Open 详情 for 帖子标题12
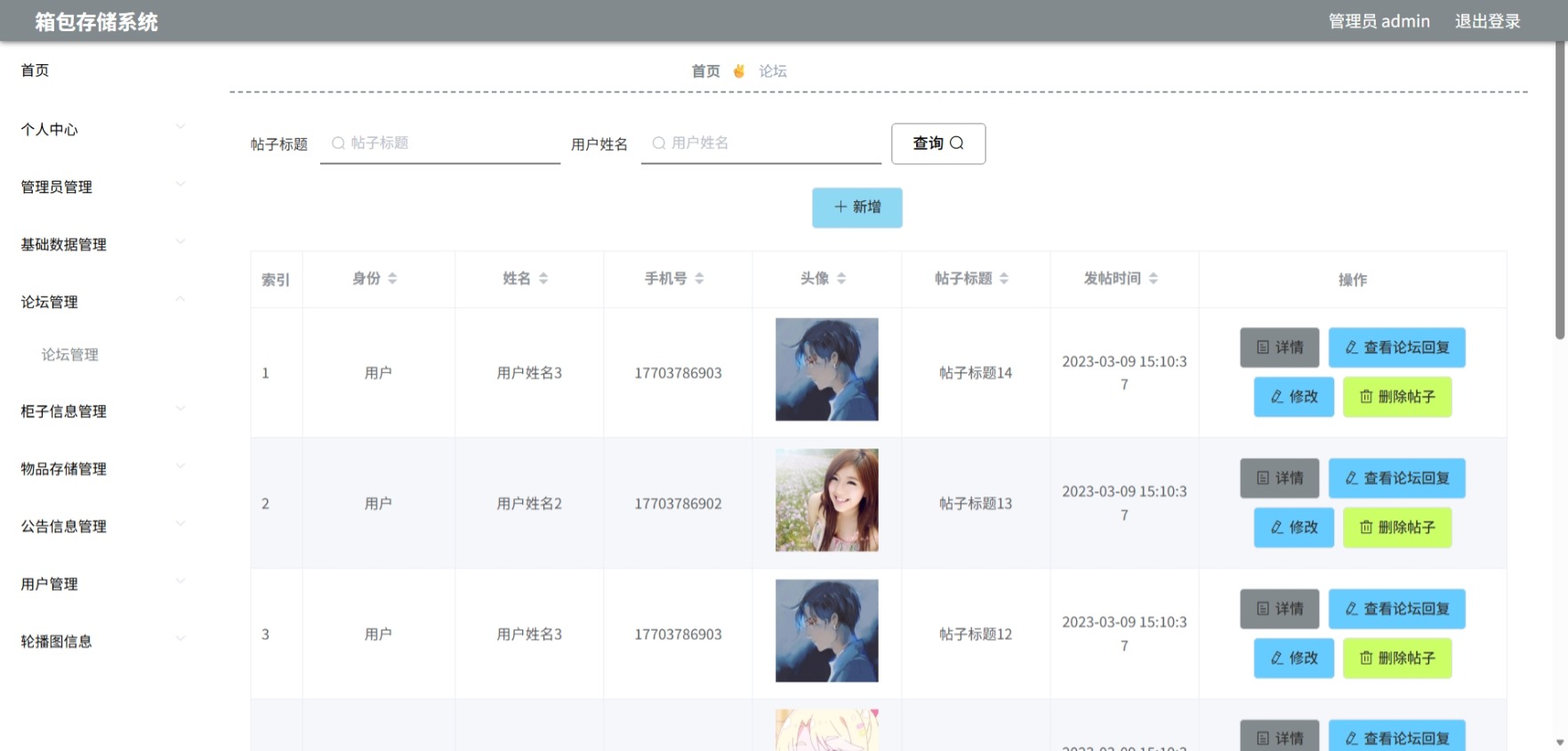Screen dimensions: 1568x751 click(1280, 610)
